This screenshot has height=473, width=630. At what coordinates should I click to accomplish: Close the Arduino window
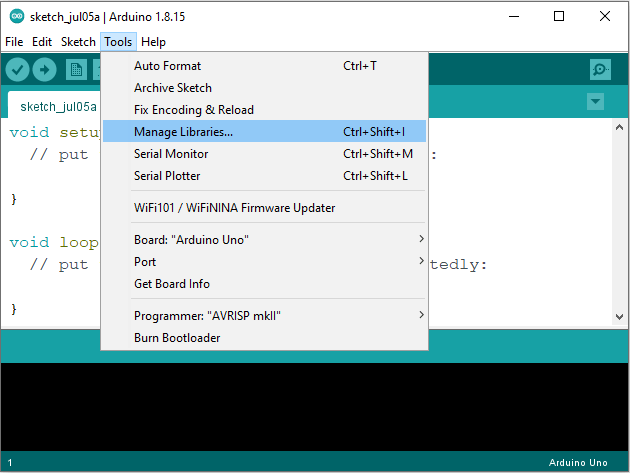point(605,16)
